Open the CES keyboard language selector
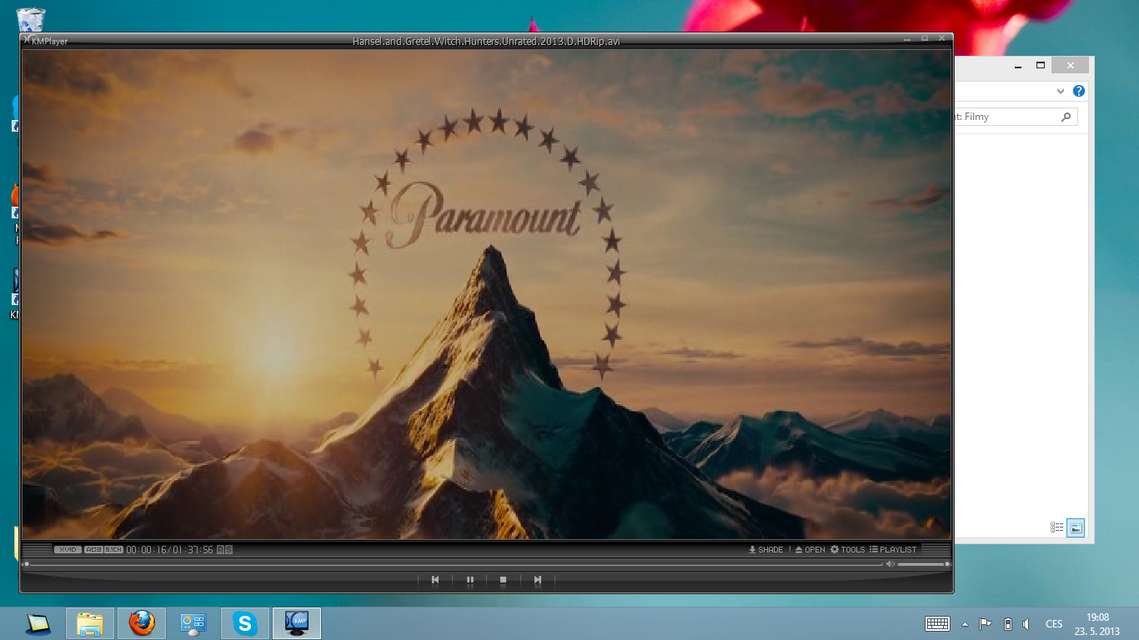1139x640 pixels. [1054, 624]
